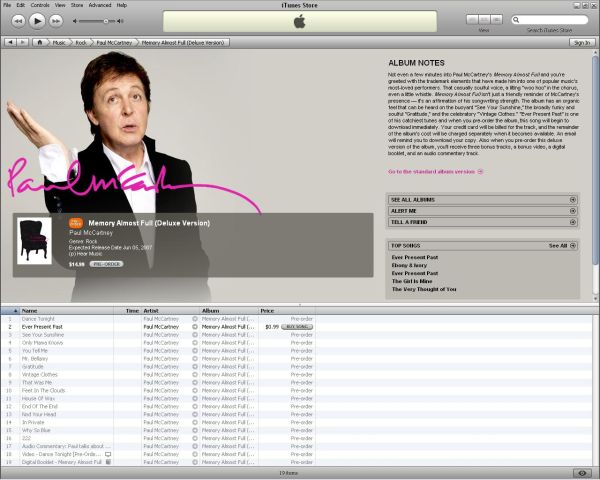Expand ALERT ME arrow
Image resolution: width=600 pixels, height=480 pixels.
572,211
